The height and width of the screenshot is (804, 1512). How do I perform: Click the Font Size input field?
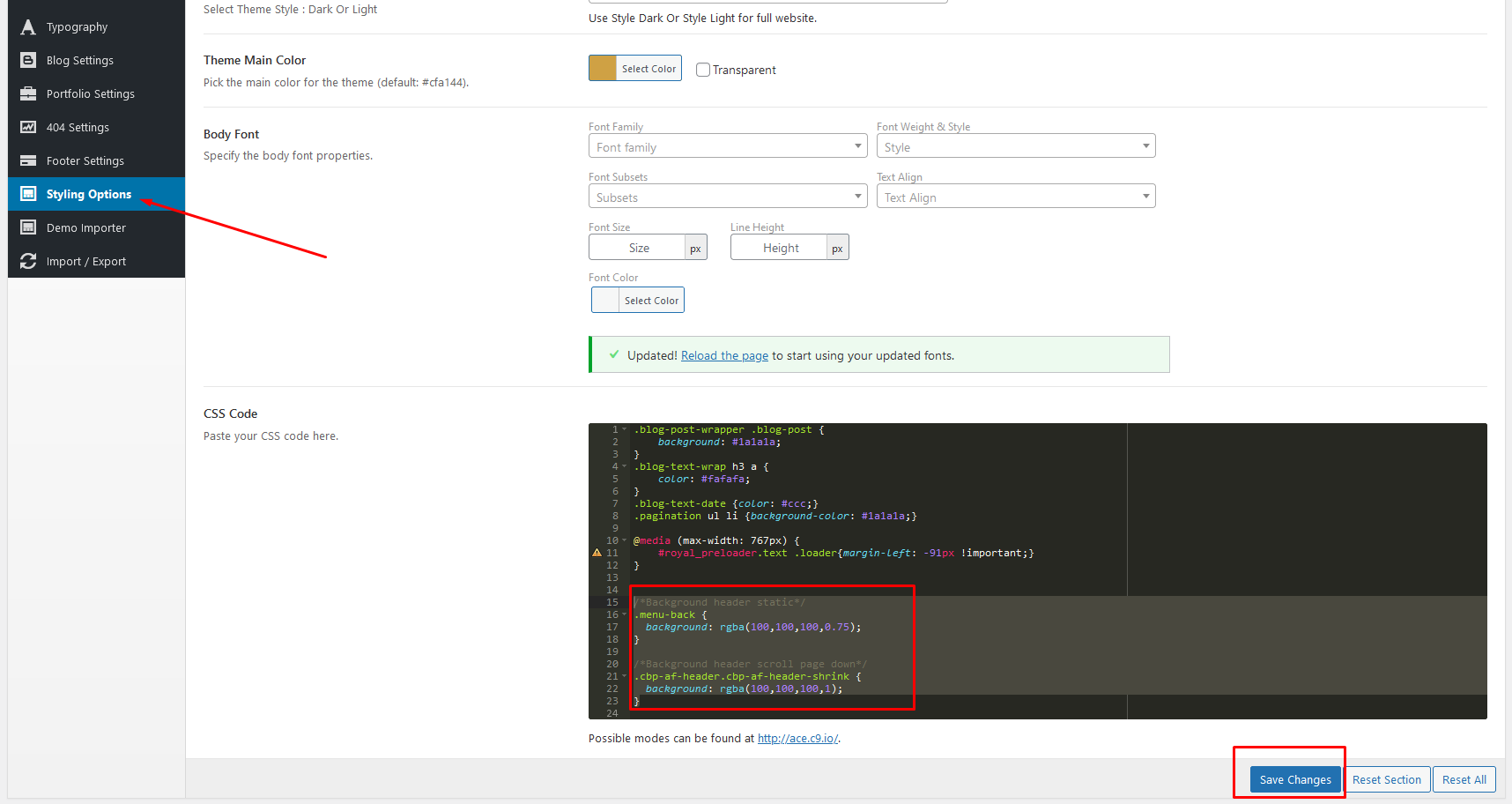pyautogui.click(x=637, y=248)
